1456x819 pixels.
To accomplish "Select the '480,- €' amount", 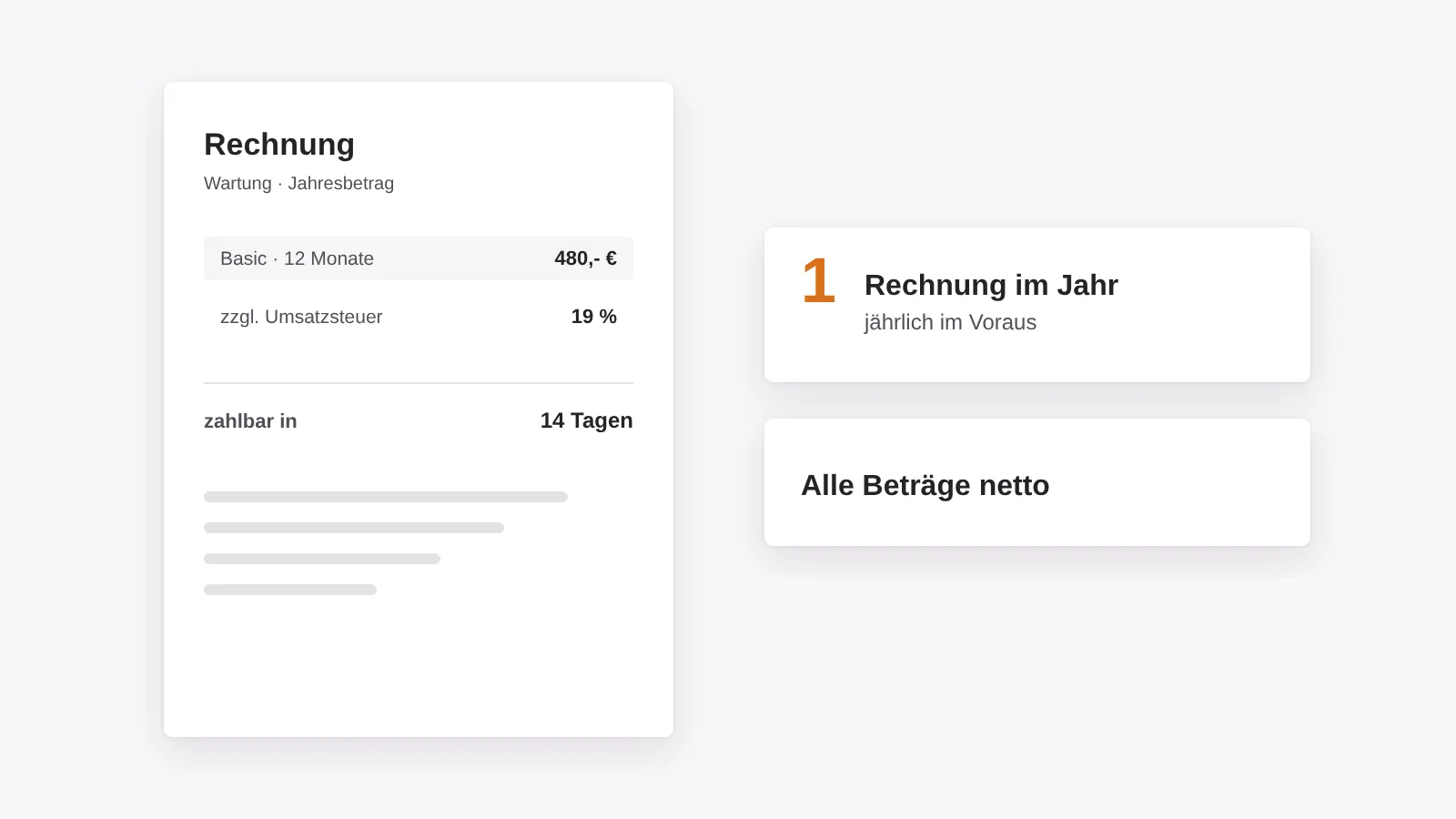I will tap(585, 258).
